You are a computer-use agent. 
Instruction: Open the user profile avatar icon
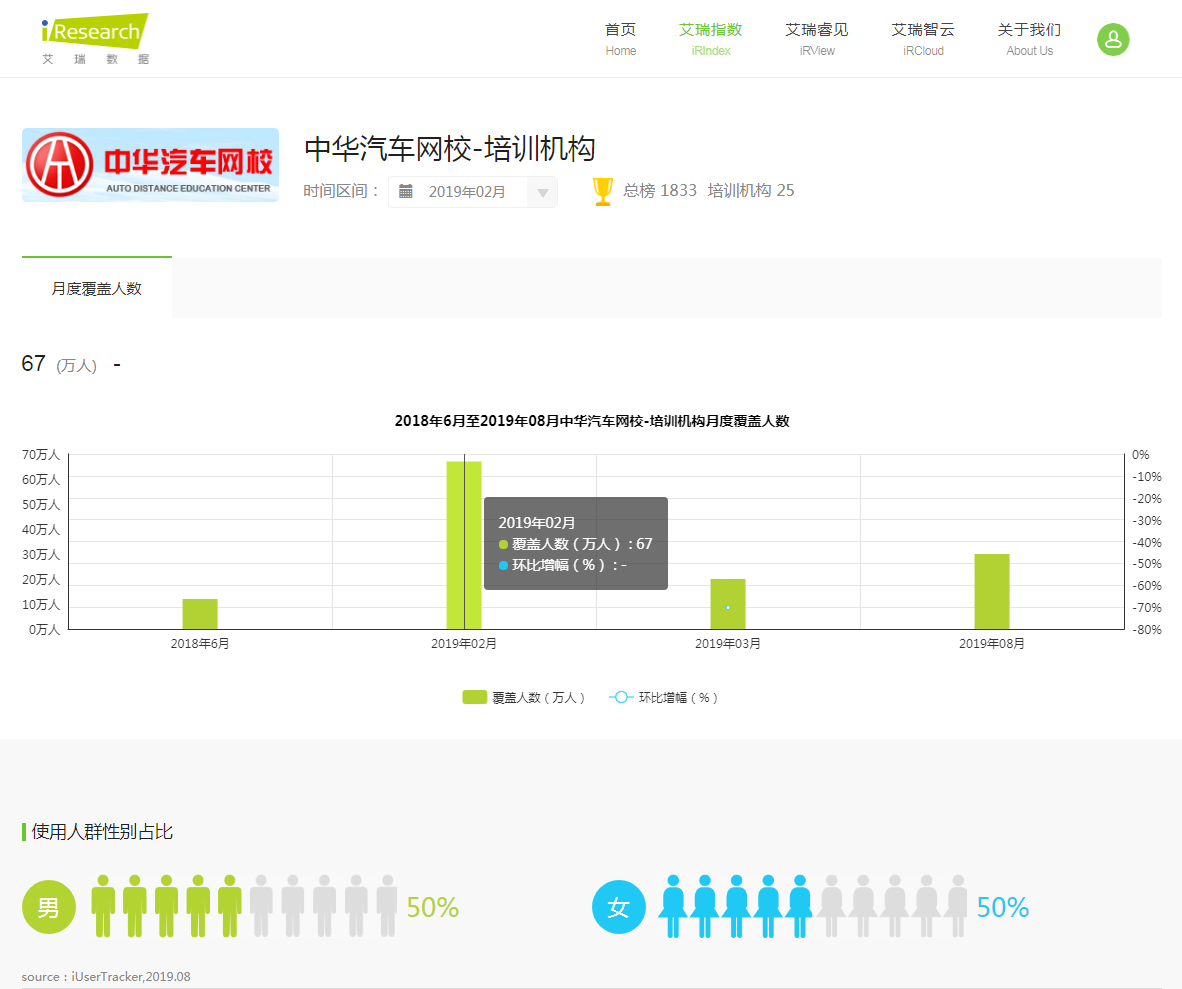click(x=1113, y=40)
